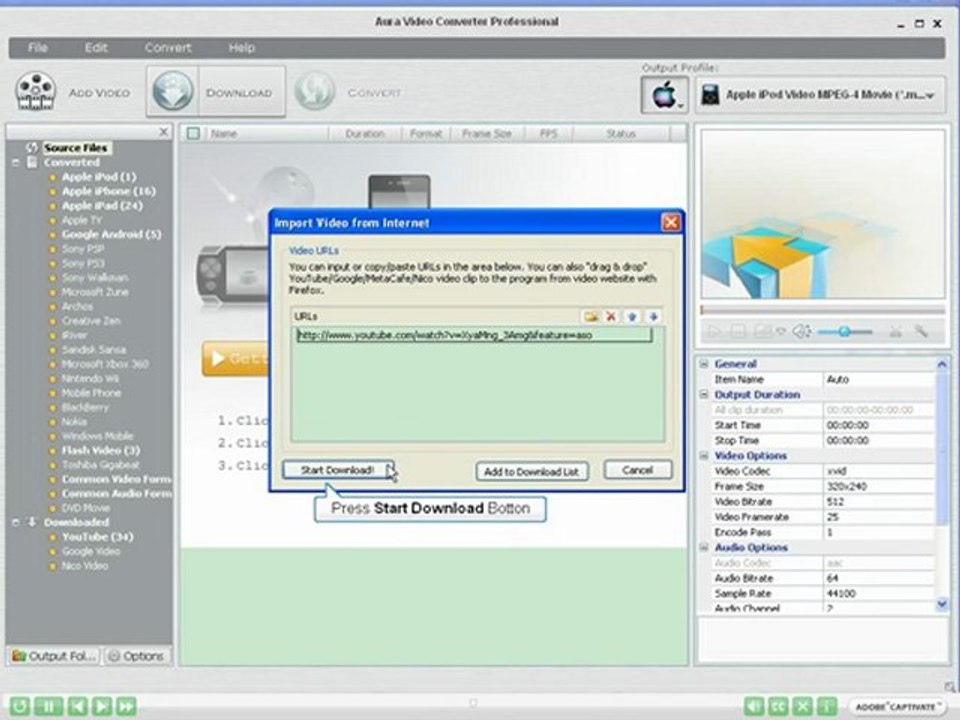
Task: Open the Apple iPod Video MPEG-4 profile dropdown
Action: click(820, 95)
